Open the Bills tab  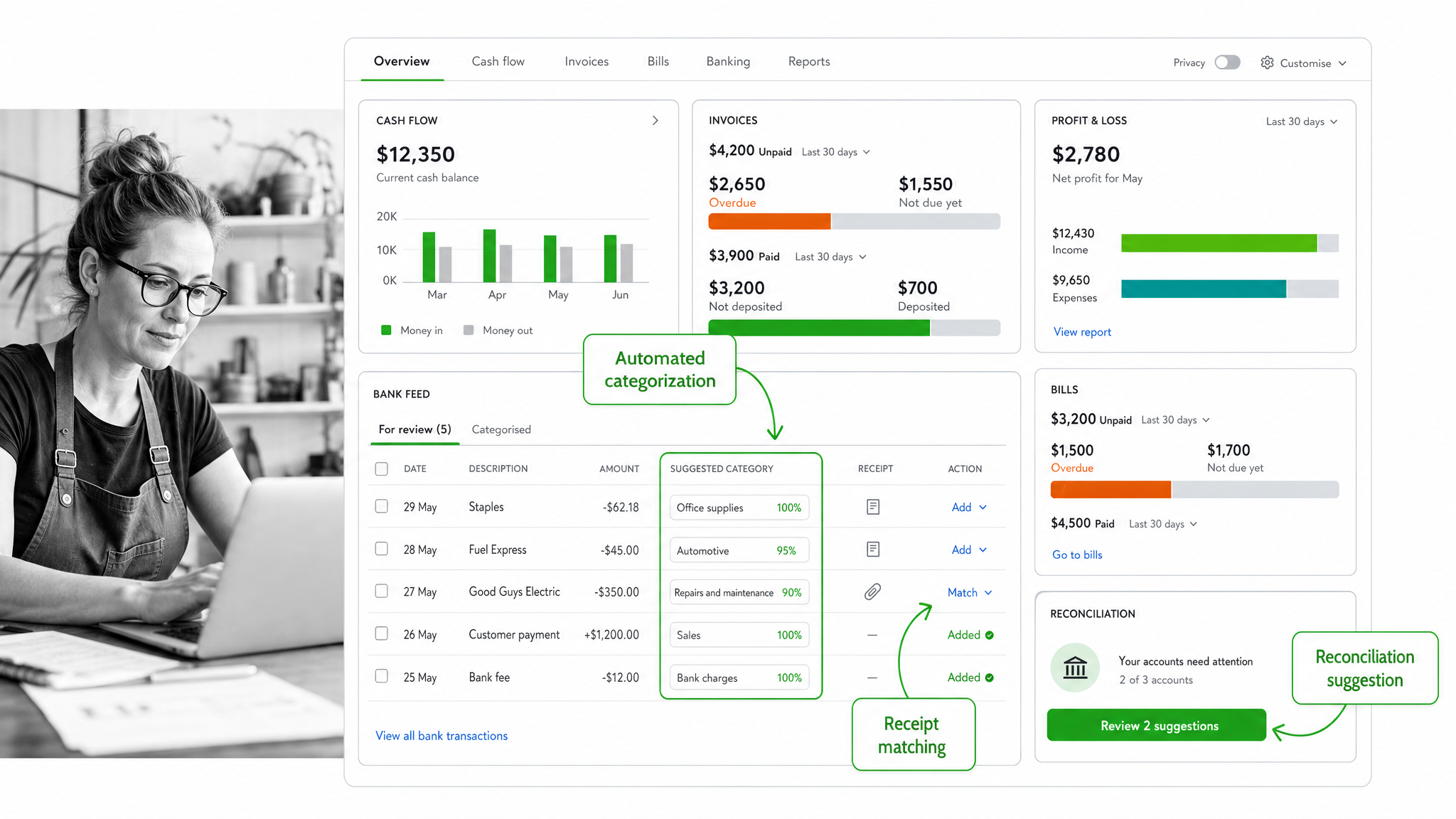point(658,61)
